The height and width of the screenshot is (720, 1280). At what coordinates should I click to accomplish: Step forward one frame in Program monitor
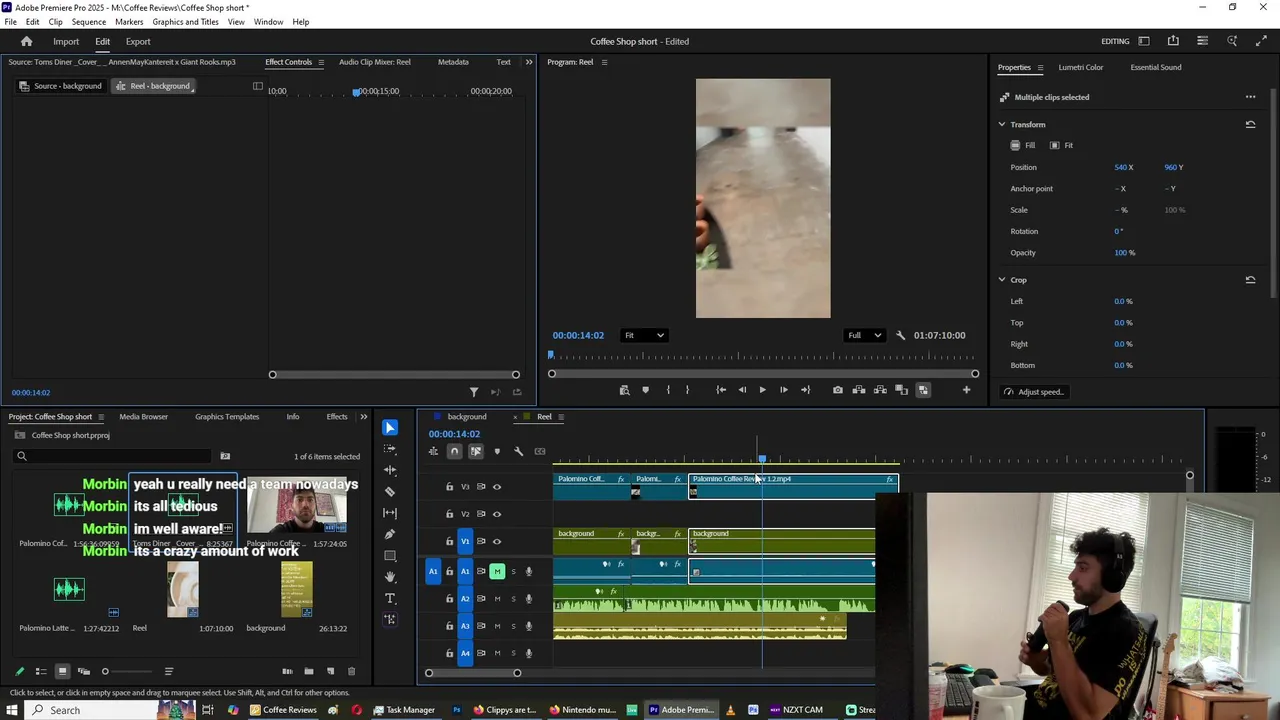click(783, 390)
